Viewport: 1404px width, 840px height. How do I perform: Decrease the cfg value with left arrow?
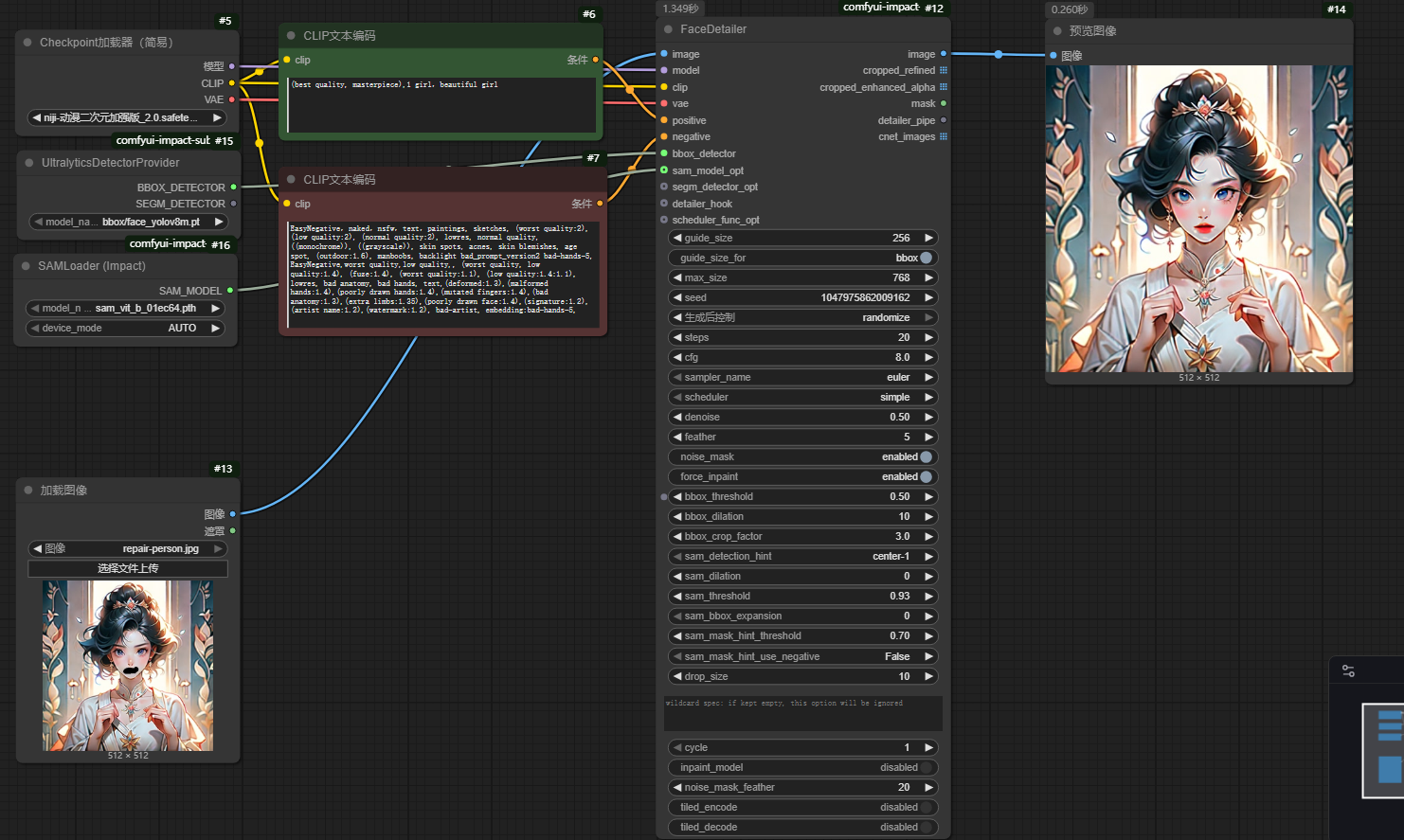(677, 357)
